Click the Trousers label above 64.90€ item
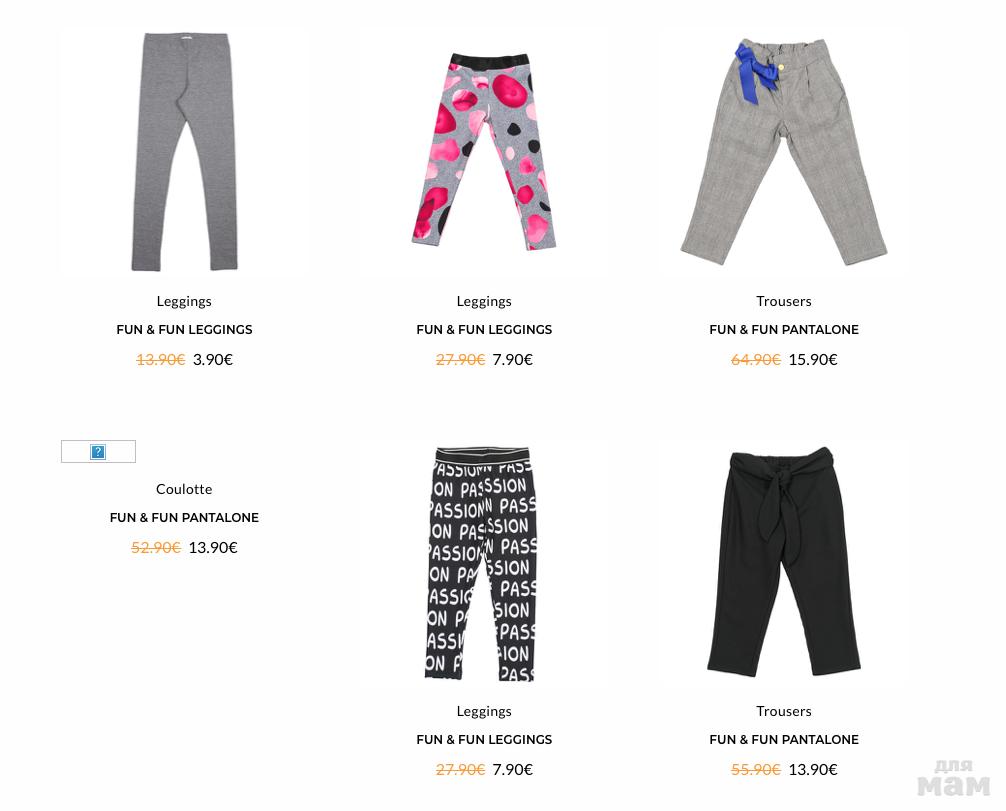The height and width of the screenshot is (811, 1006). coord(784,301)
